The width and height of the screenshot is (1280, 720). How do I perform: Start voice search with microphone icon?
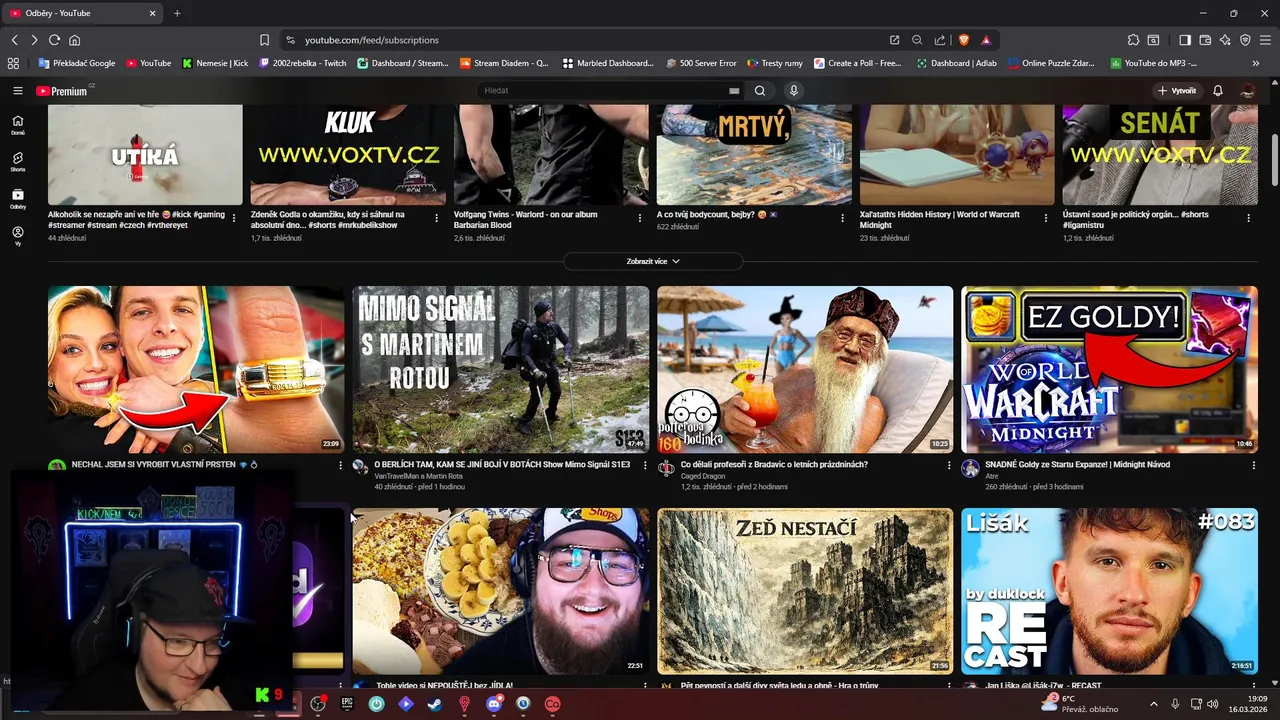pyautogui.click(x=794, y=90)
